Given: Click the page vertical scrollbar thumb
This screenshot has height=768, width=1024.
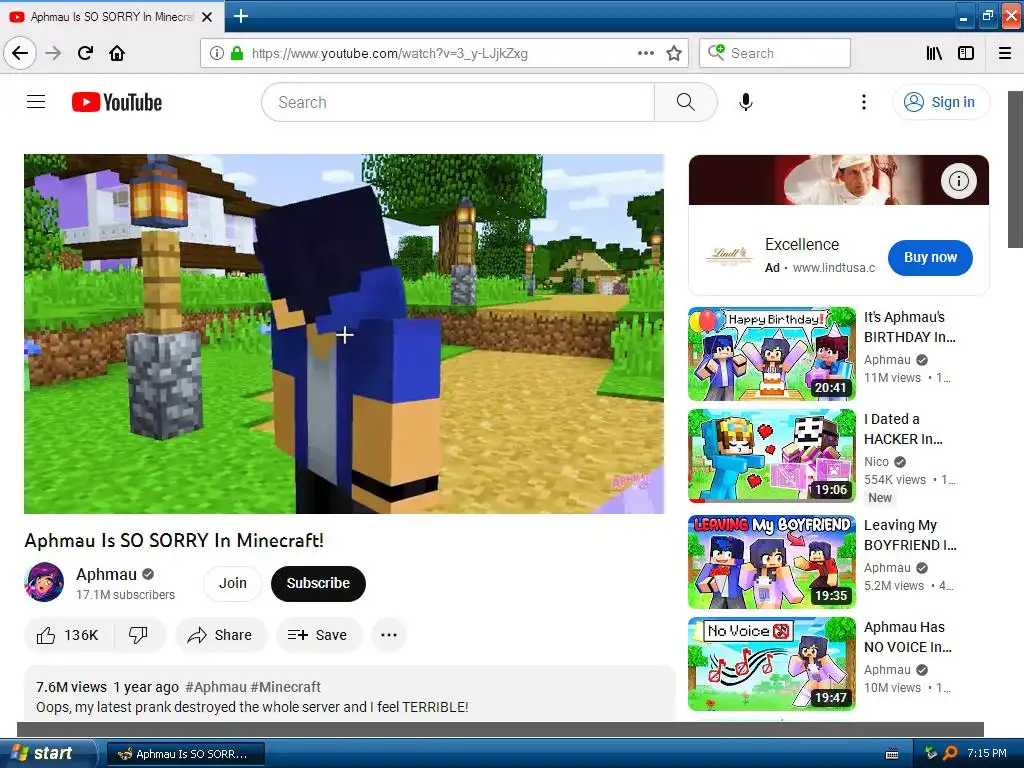Looking at the screenshot, I should [1016, 169].
